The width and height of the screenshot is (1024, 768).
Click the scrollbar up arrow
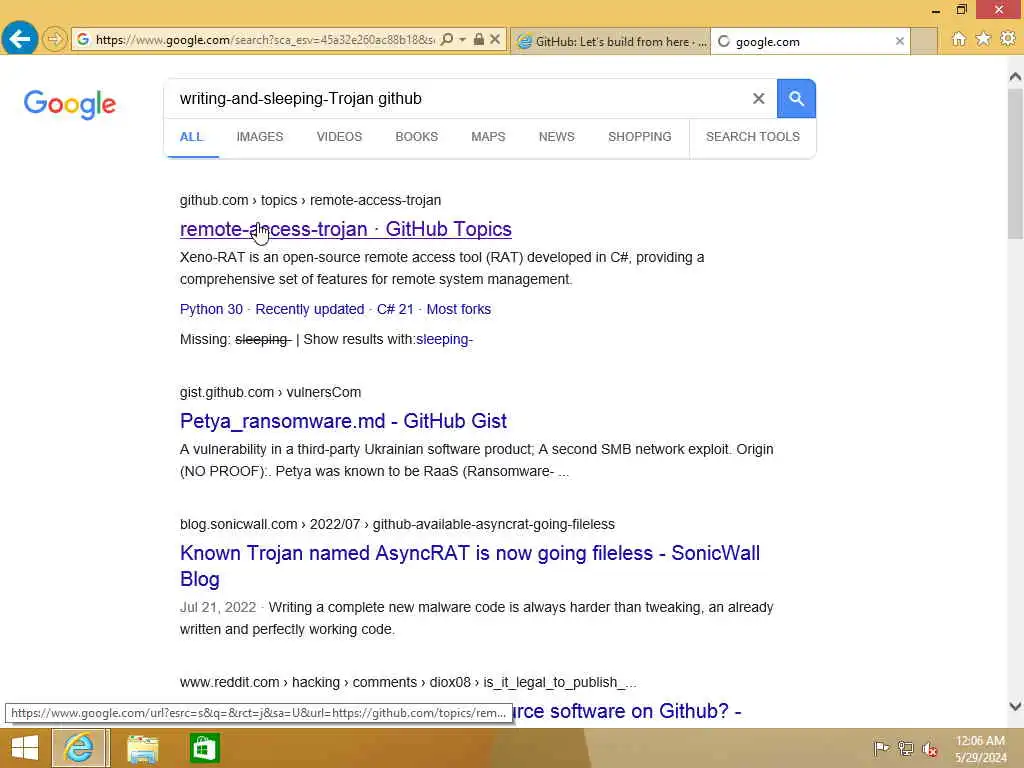(x=1015, y=76)
